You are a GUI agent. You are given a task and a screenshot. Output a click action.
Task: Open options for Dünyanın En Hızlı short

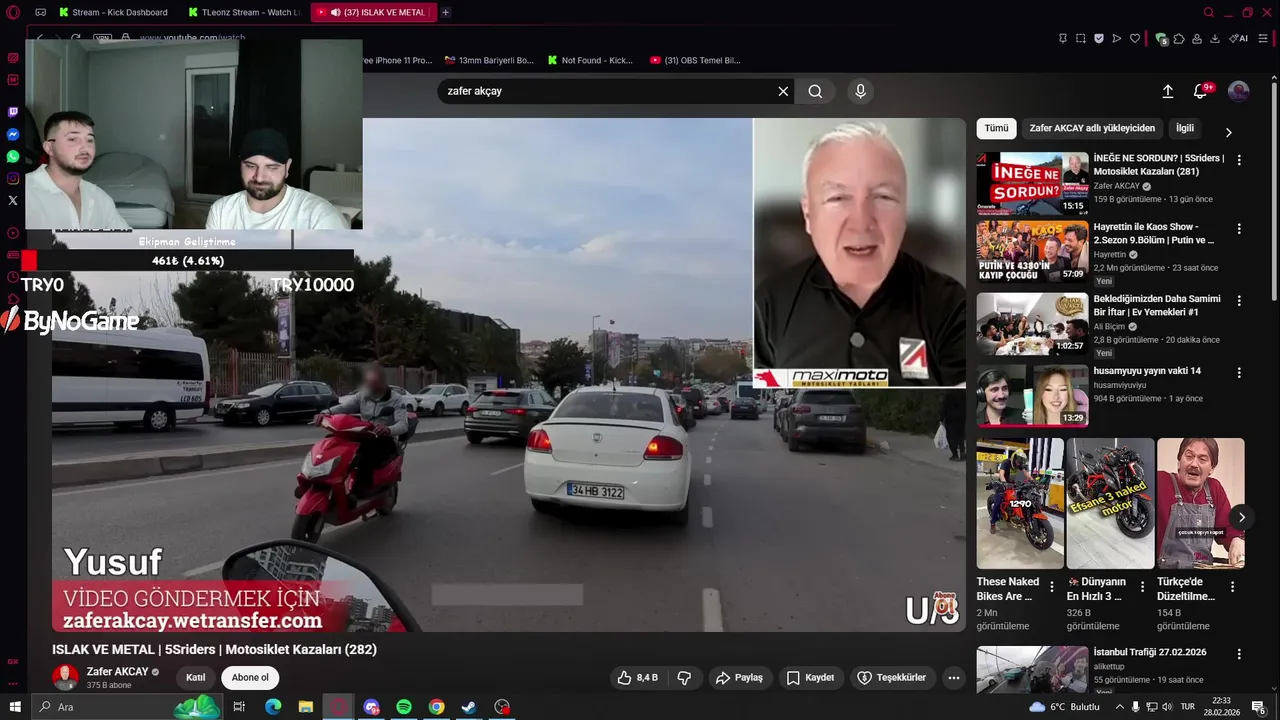[x=1142, y=587]
